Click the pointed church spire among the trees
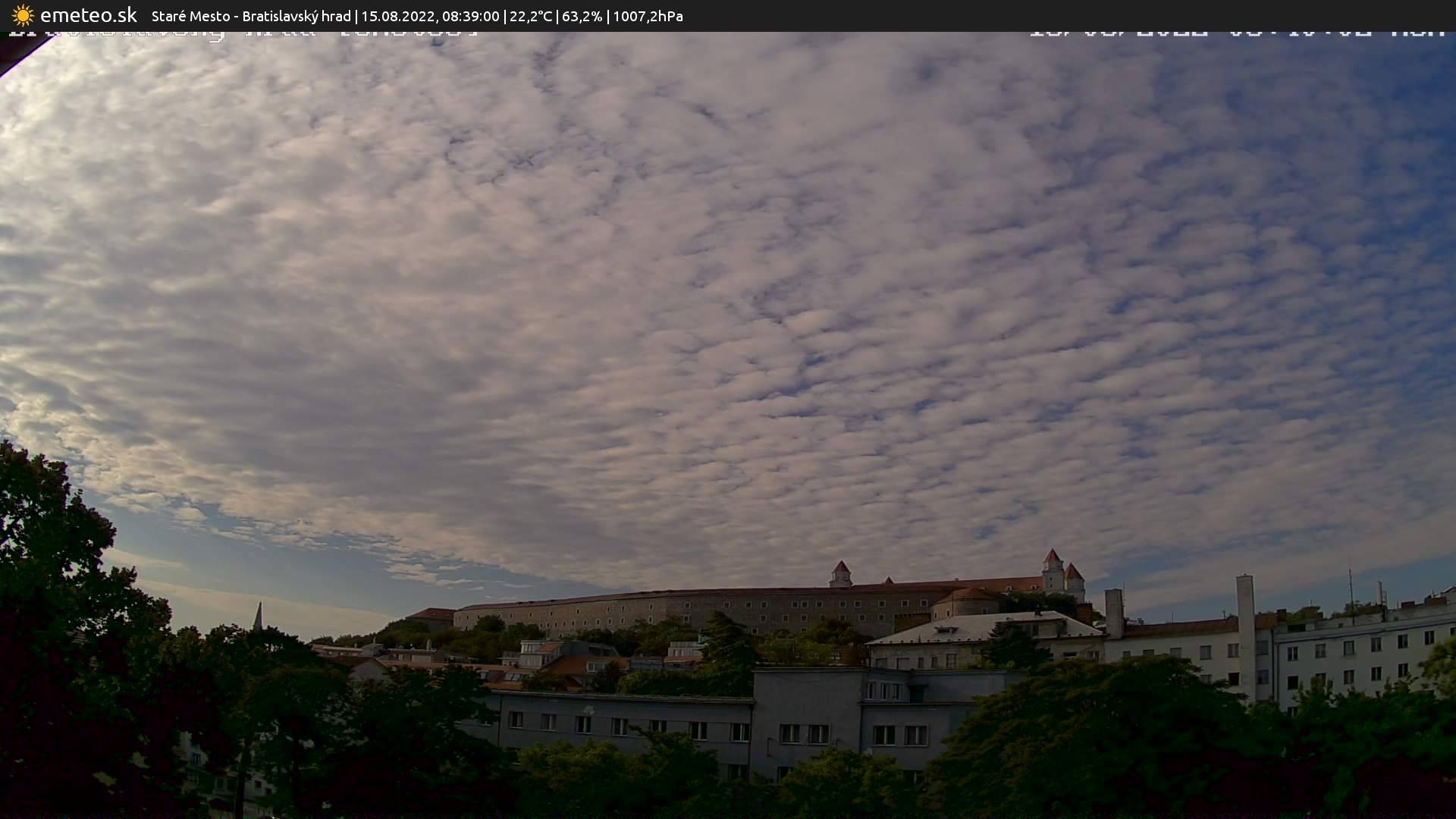Screen dimensions: 1456x819 (258, 617)
